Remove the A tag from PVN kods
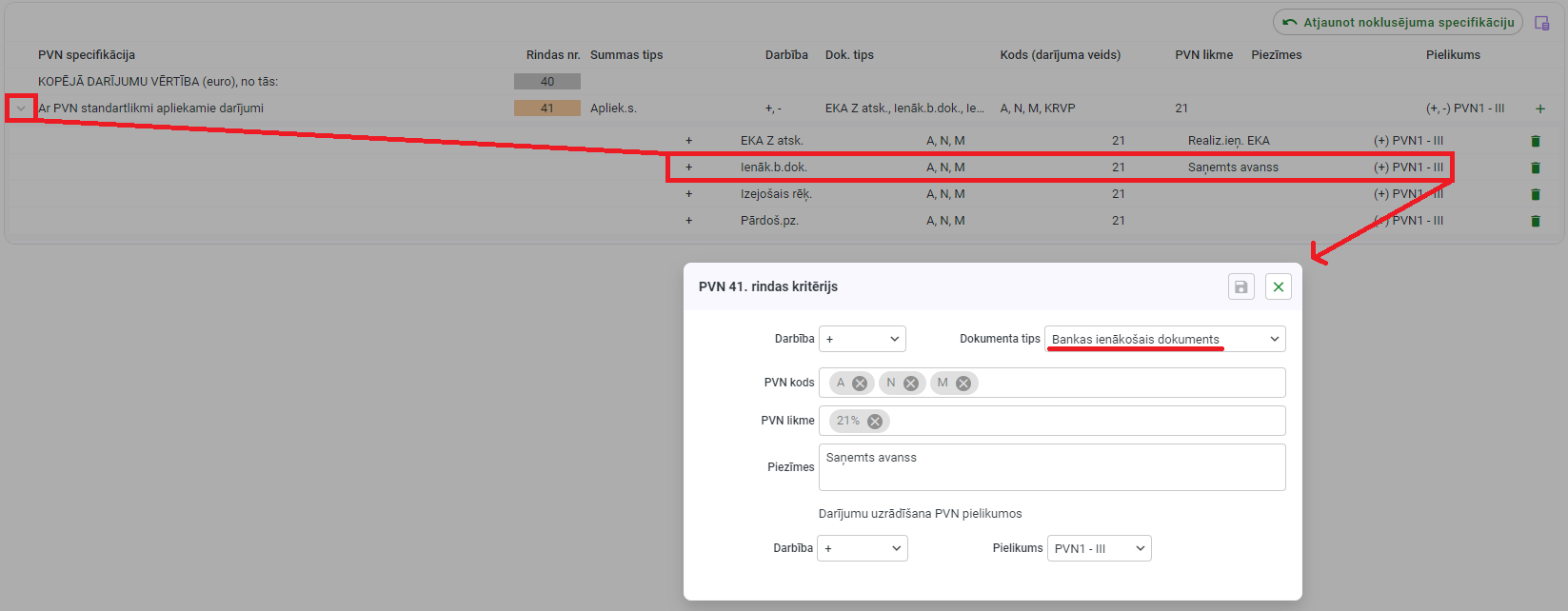 click(x=860, y=384)
